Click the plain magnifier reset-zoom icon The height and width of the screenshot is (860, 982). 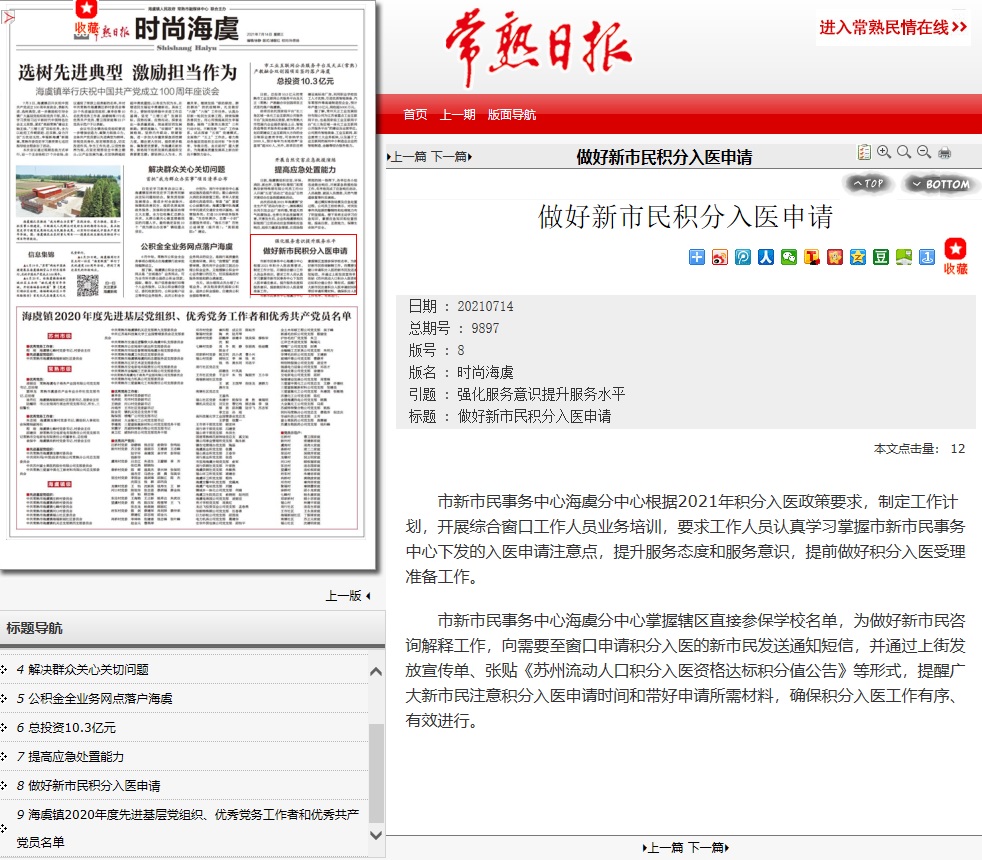[904, 152]
